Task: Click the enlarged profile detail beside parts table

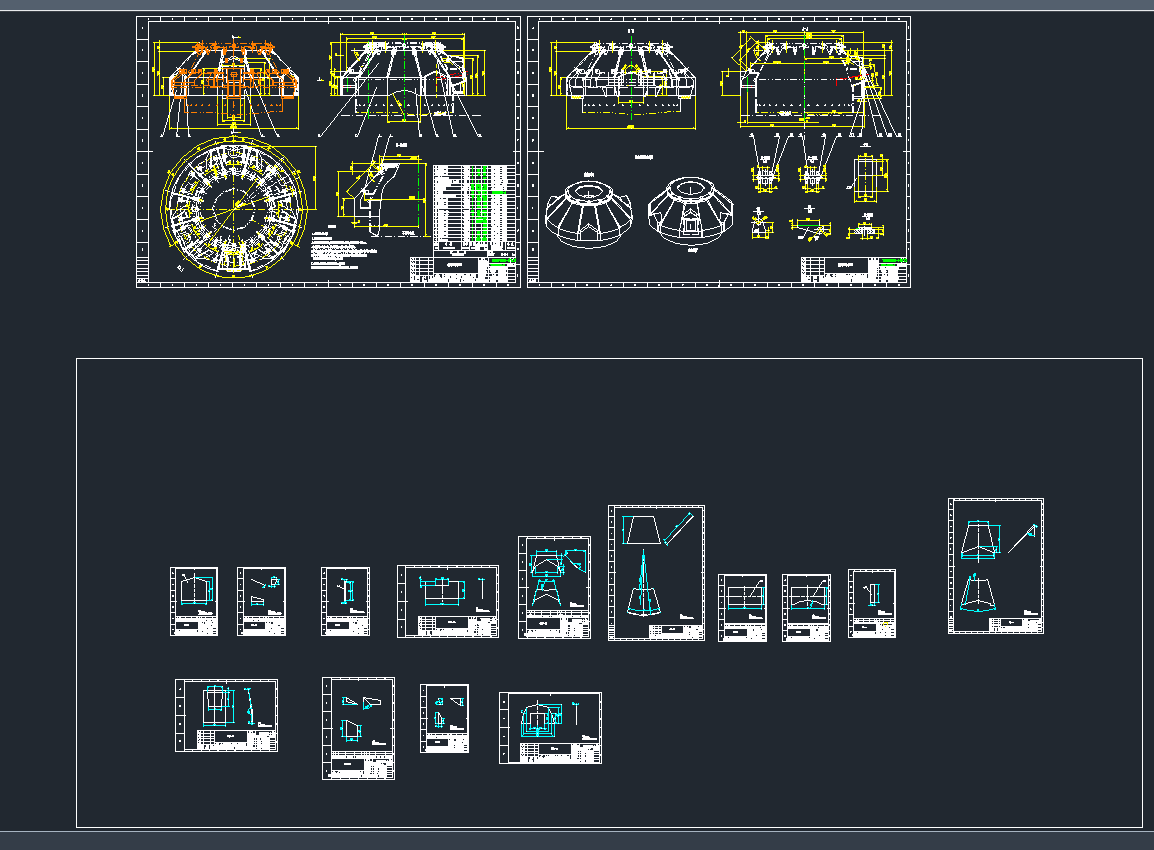Action: (x=375, y=195)
